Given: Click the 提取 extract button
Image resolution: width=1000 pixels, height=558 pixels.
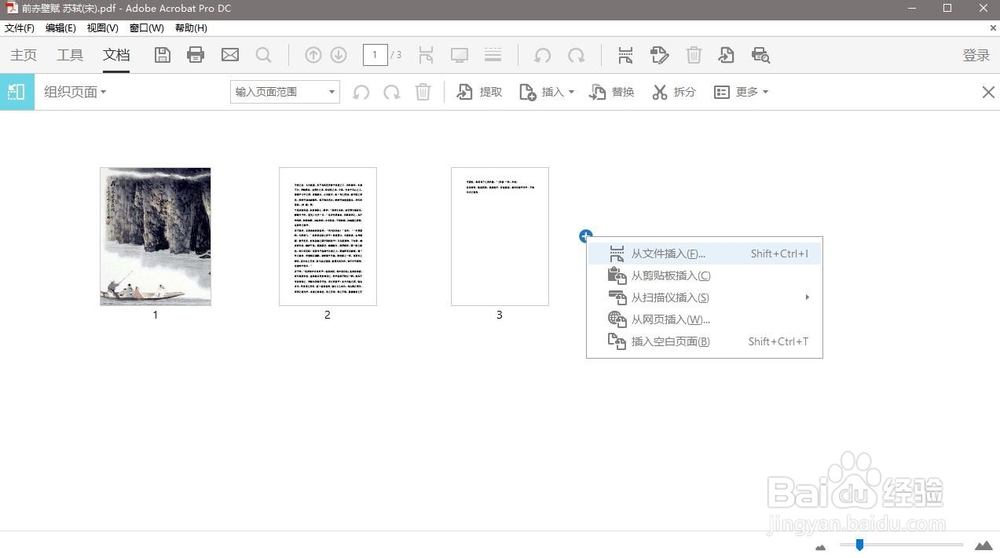Looking at the screenshot, I should pos(480,92).
